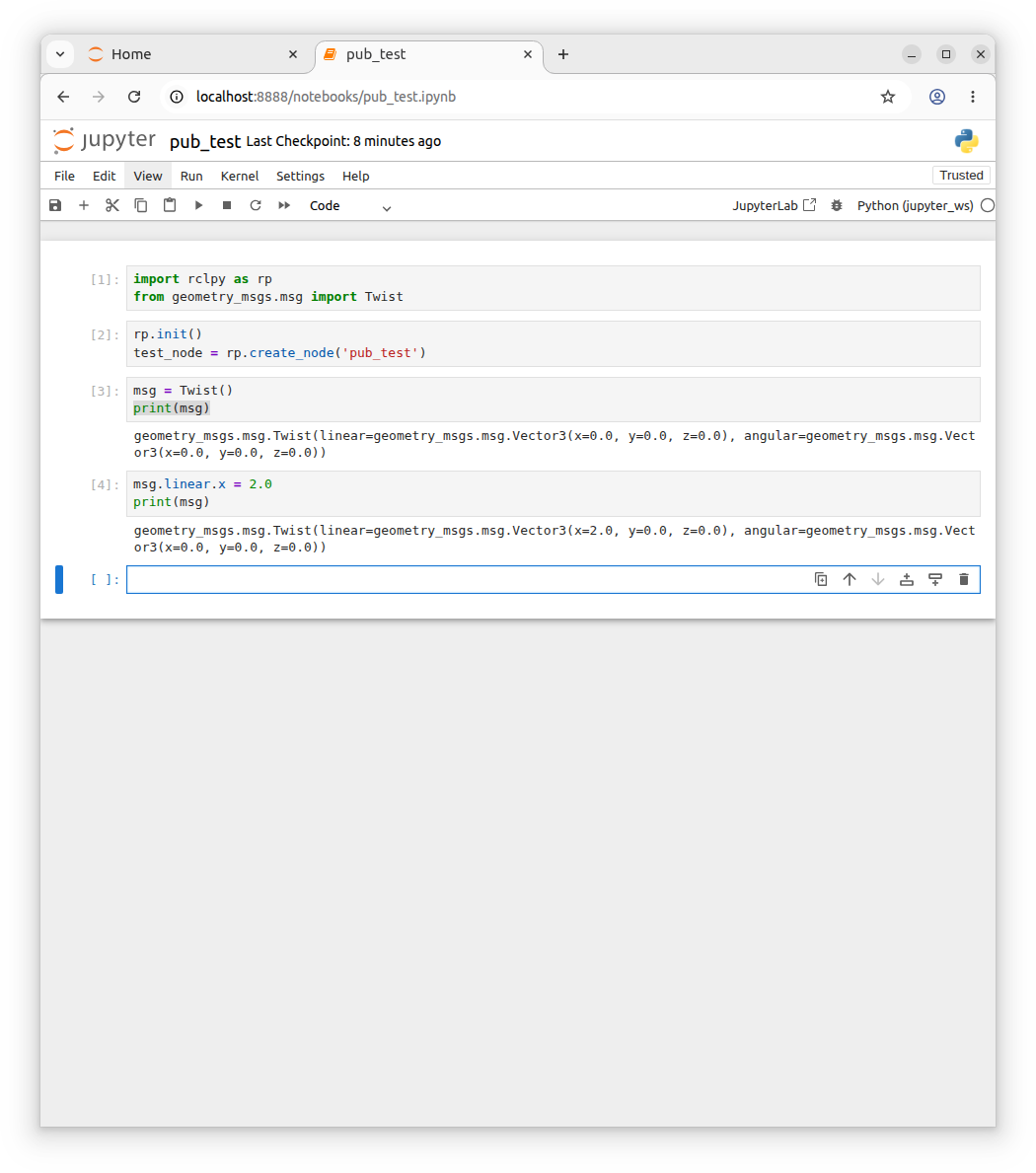The image size is (1036, 1173).
Task: Go forward in browser history
Action: click(x=99, y=97)
